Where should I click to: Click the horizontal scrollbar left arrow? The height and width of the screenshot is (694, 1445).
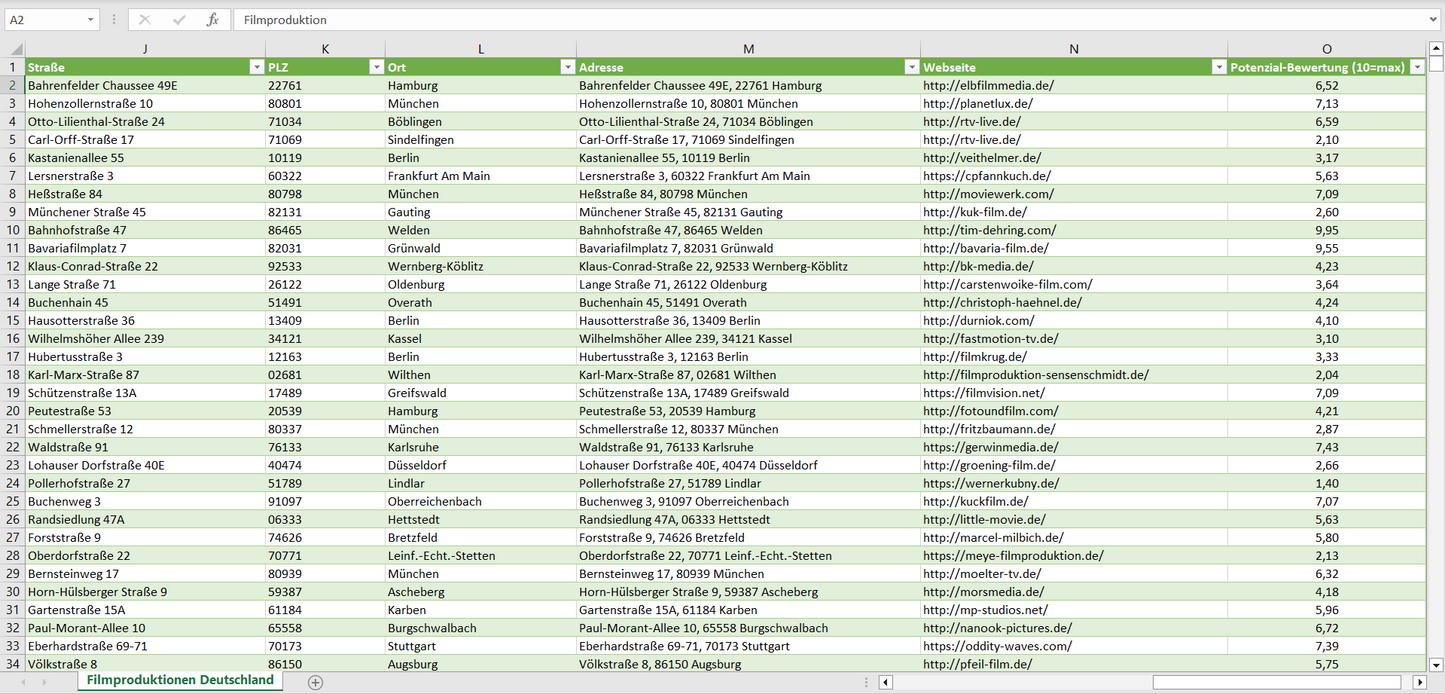pos(885,682)
